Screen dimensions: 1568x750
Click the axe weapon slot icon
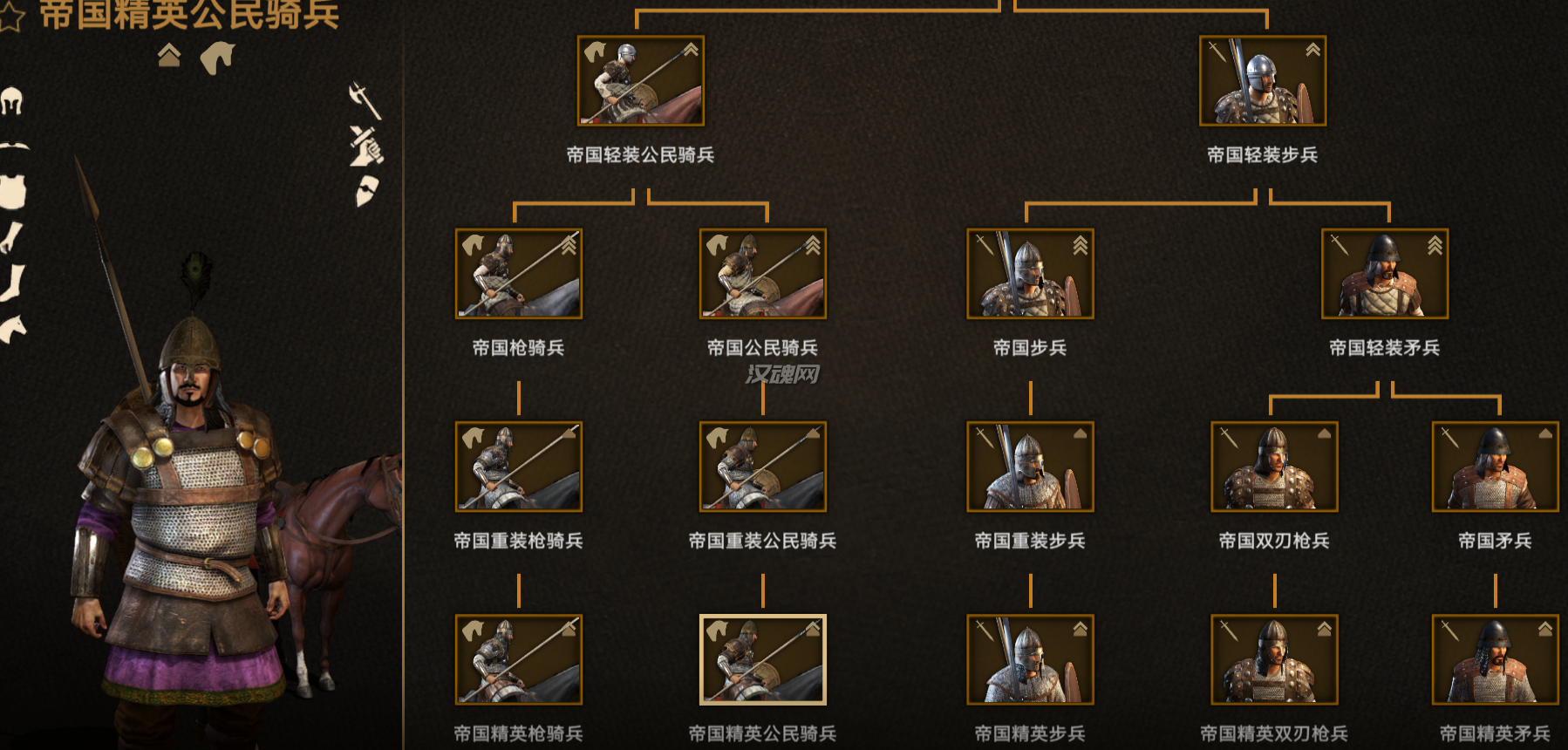(365, 100)
